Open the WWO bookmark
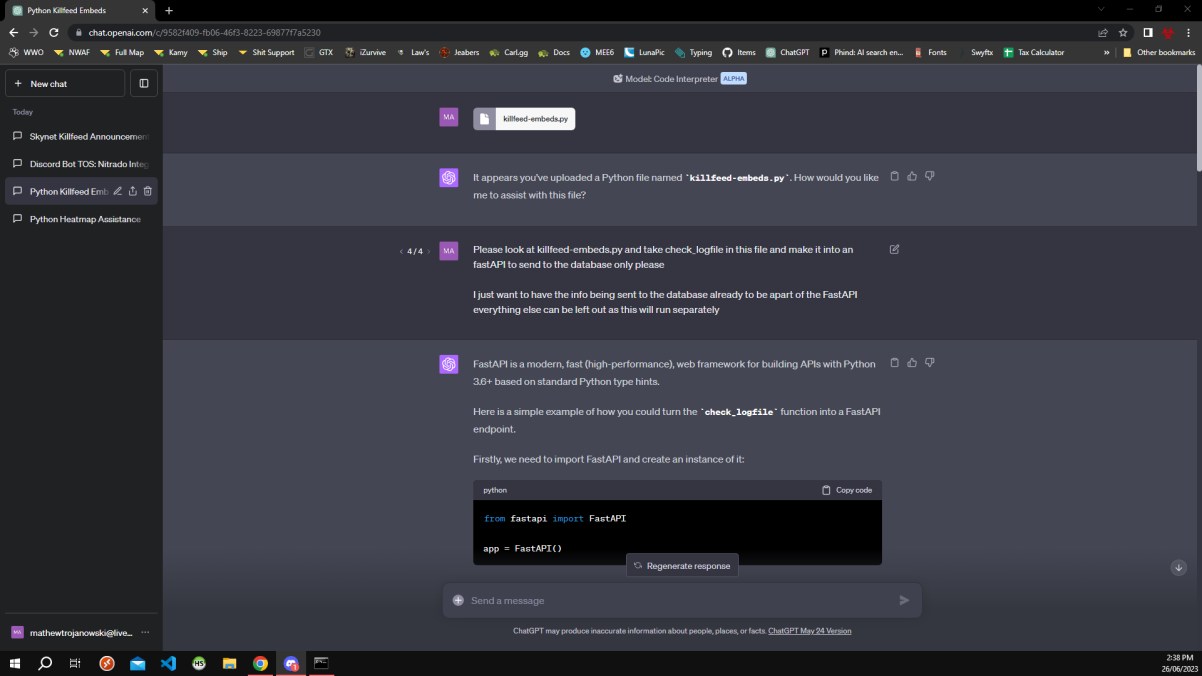This screenshot has width=1202, height=676. pyautogui.click(x=26, y=52)
